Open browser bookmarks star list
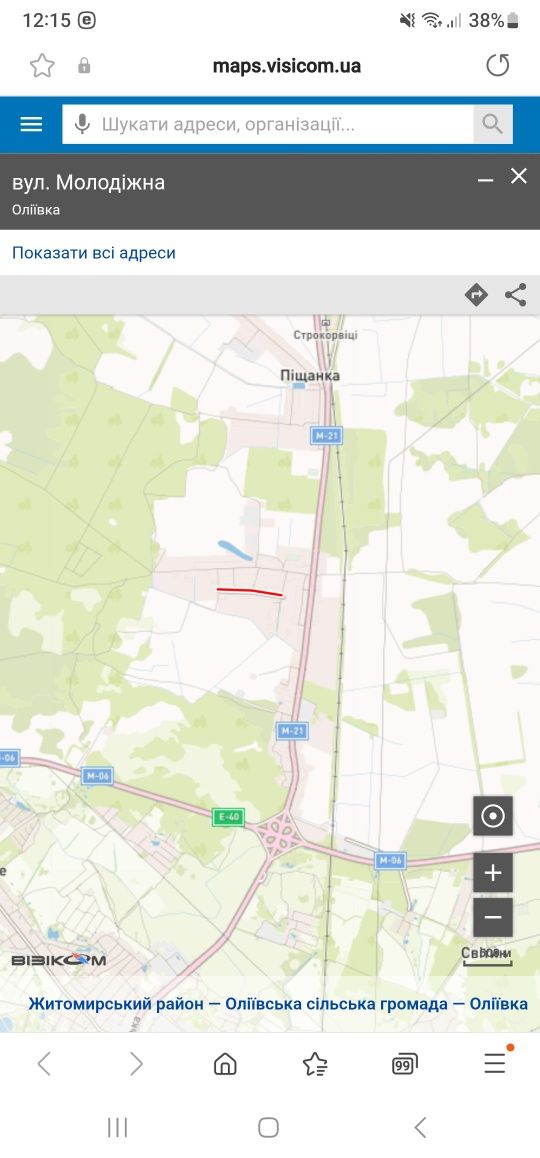This screenshot has height=1158, width=540. [x=315, y=1063]
